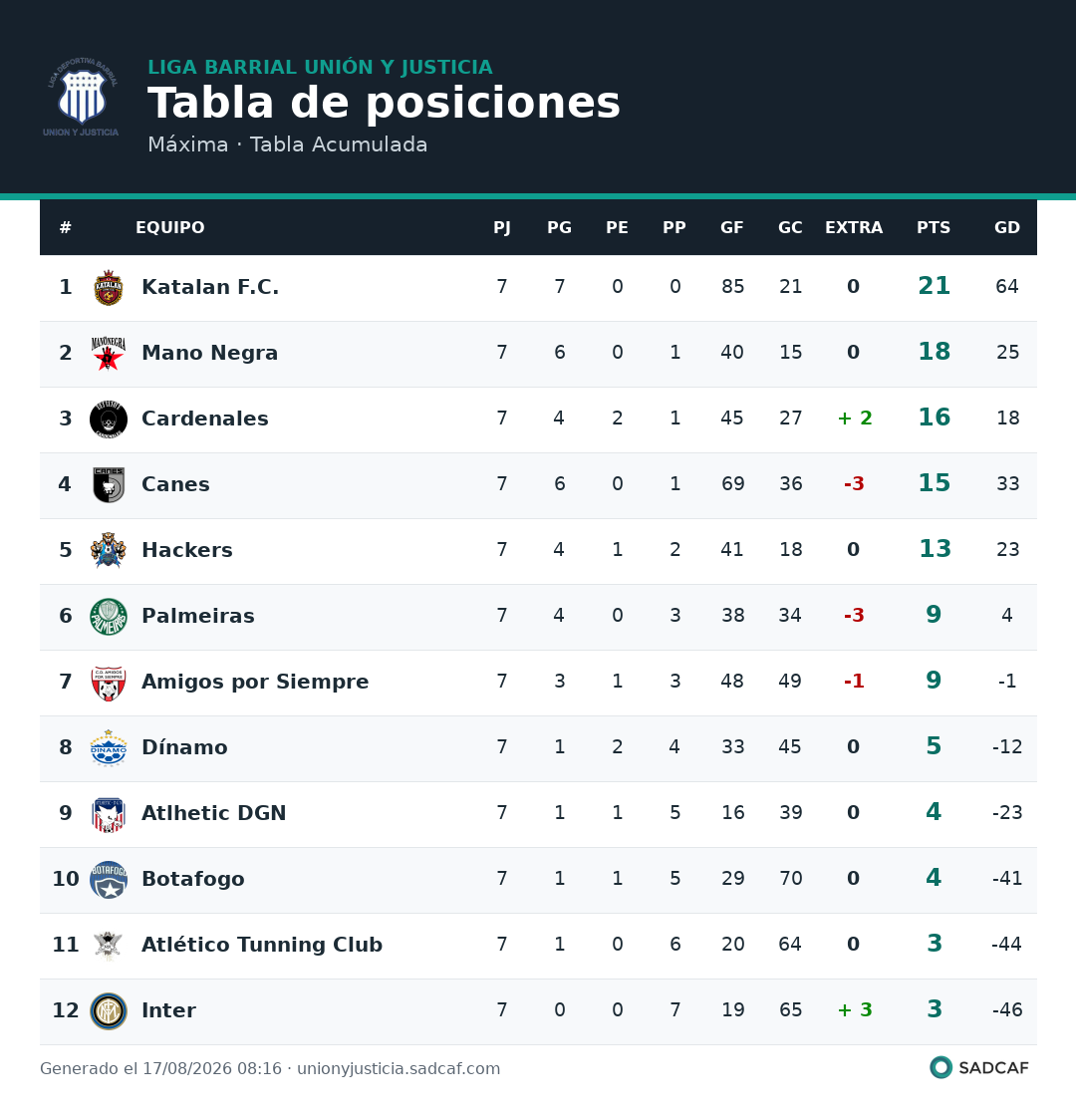This screenshot has width=1076, height=1120.
Task: Click the Amigos por Siempre crest
Action: tap(109, 683)
